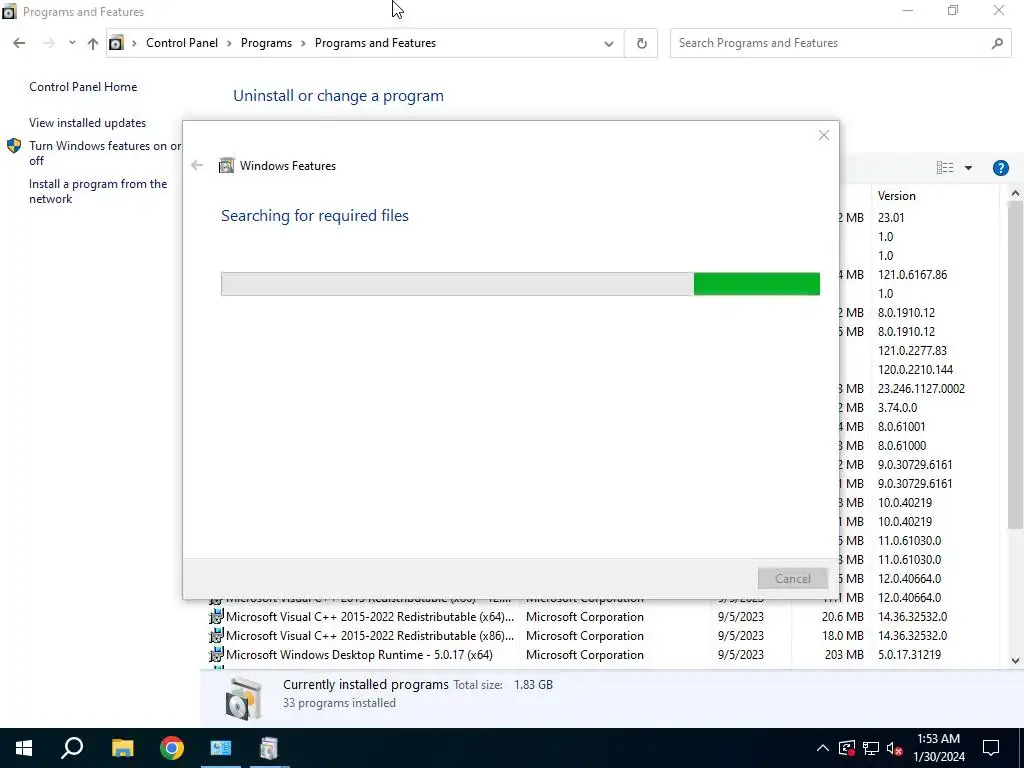Click Turn Windows features on or off

tap(105, 153)
